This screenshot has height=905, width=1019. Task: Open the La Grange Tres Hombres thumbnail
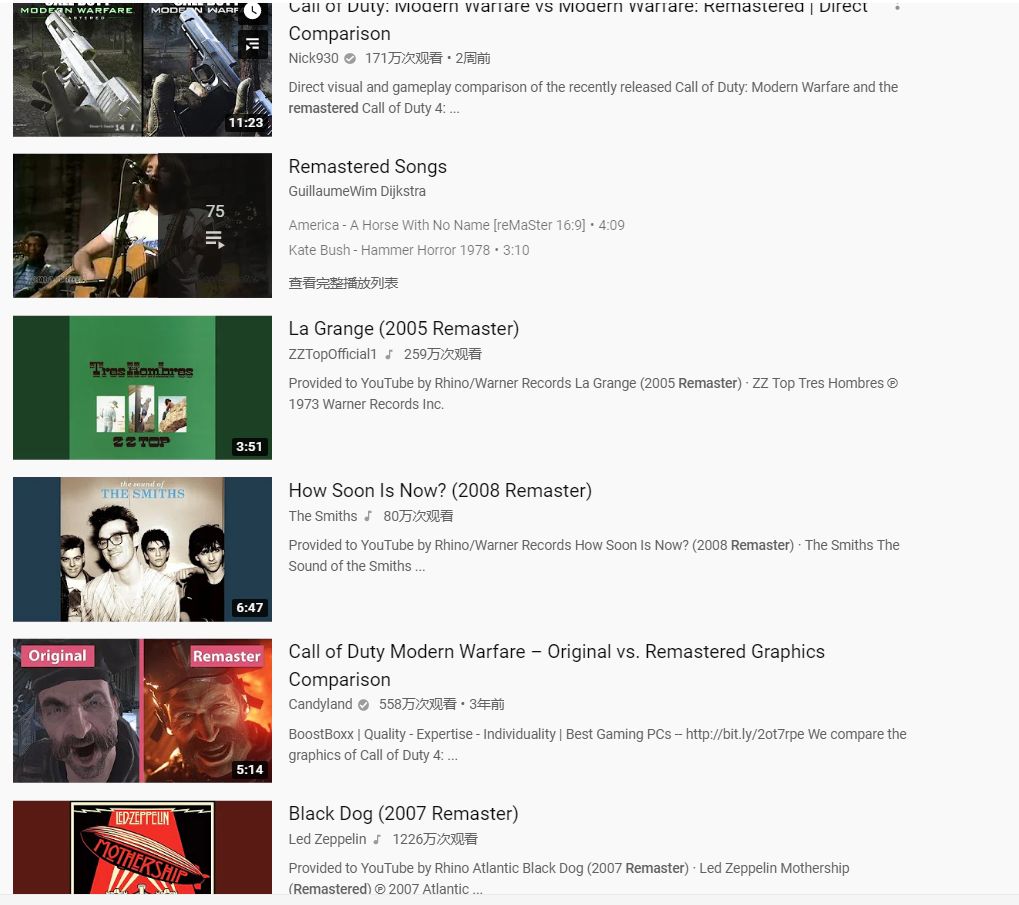142,387
